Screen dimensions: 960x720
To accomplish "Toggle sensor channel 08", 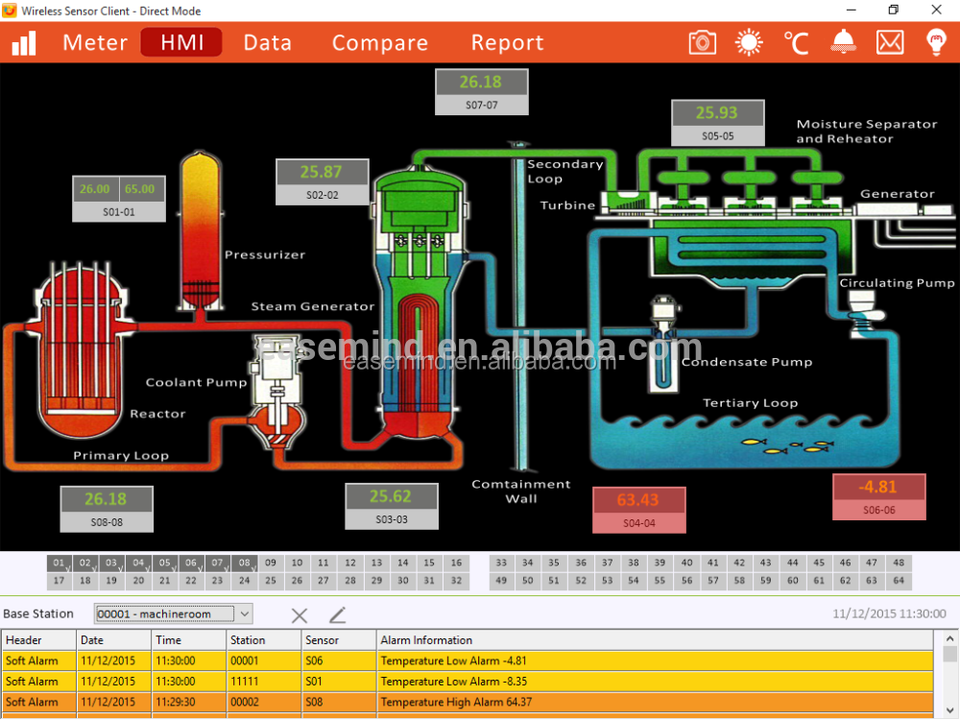I will [244, 563].
